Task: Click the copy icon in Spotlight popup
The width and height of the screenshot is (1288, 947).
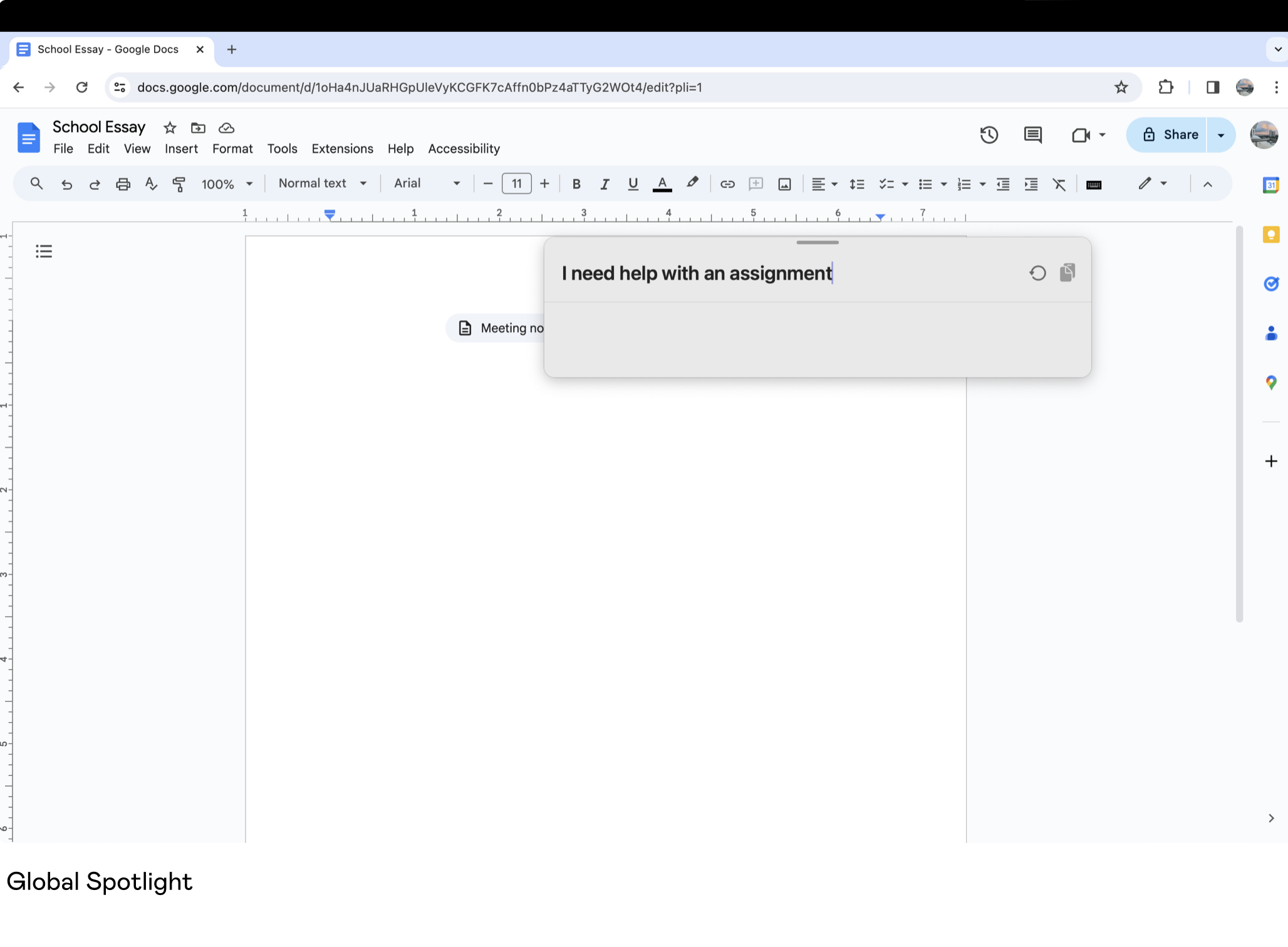Action: pyautogui.click(x=1067, y=272)
